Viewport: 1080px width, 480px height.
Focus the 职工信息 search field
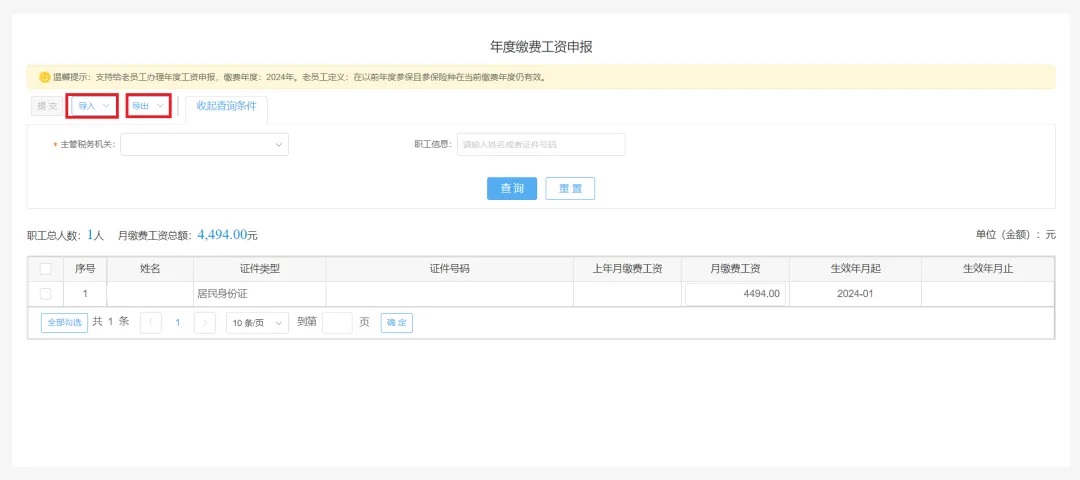540,145
